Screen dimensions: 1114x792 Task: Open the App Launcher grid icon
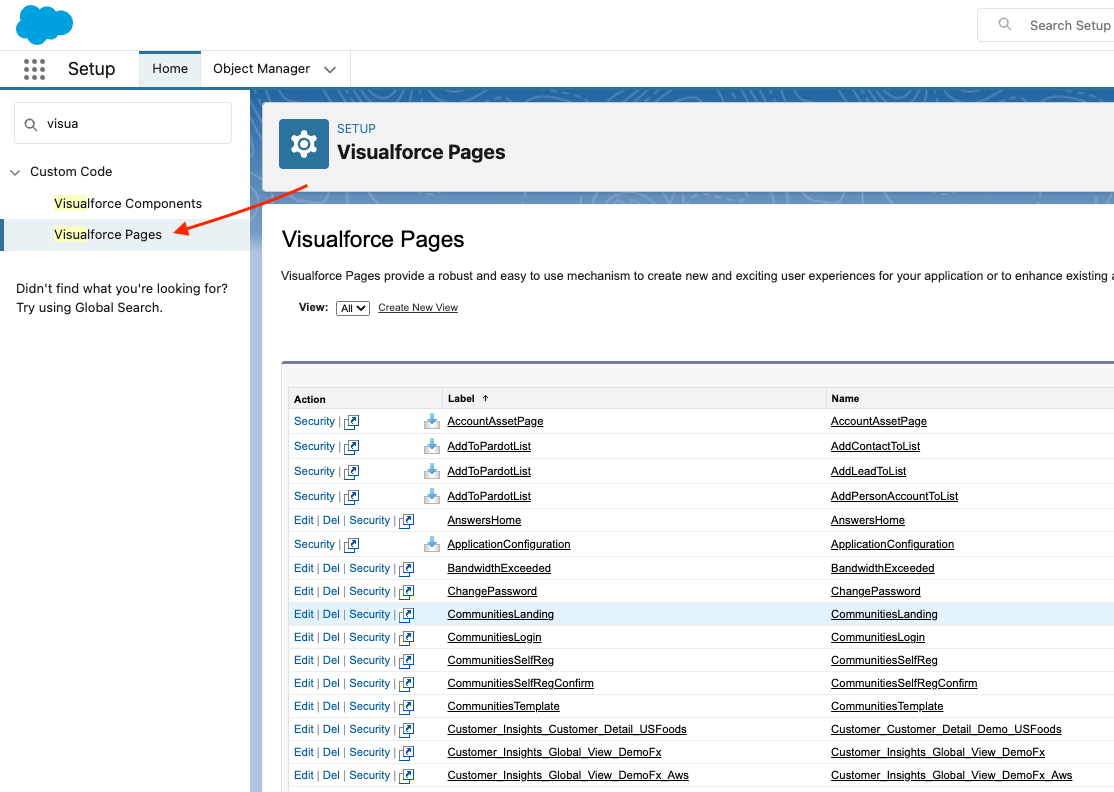coord(34,69)
